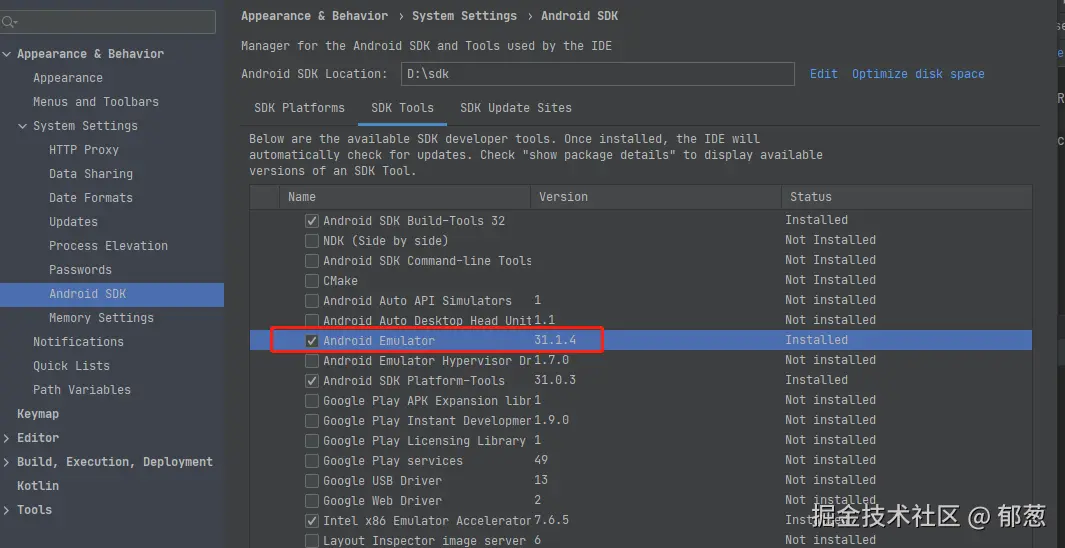The height and width of the screenshot is (548, 1065).
Task: Check Google Play services checkbox
Action: (312, 461)
